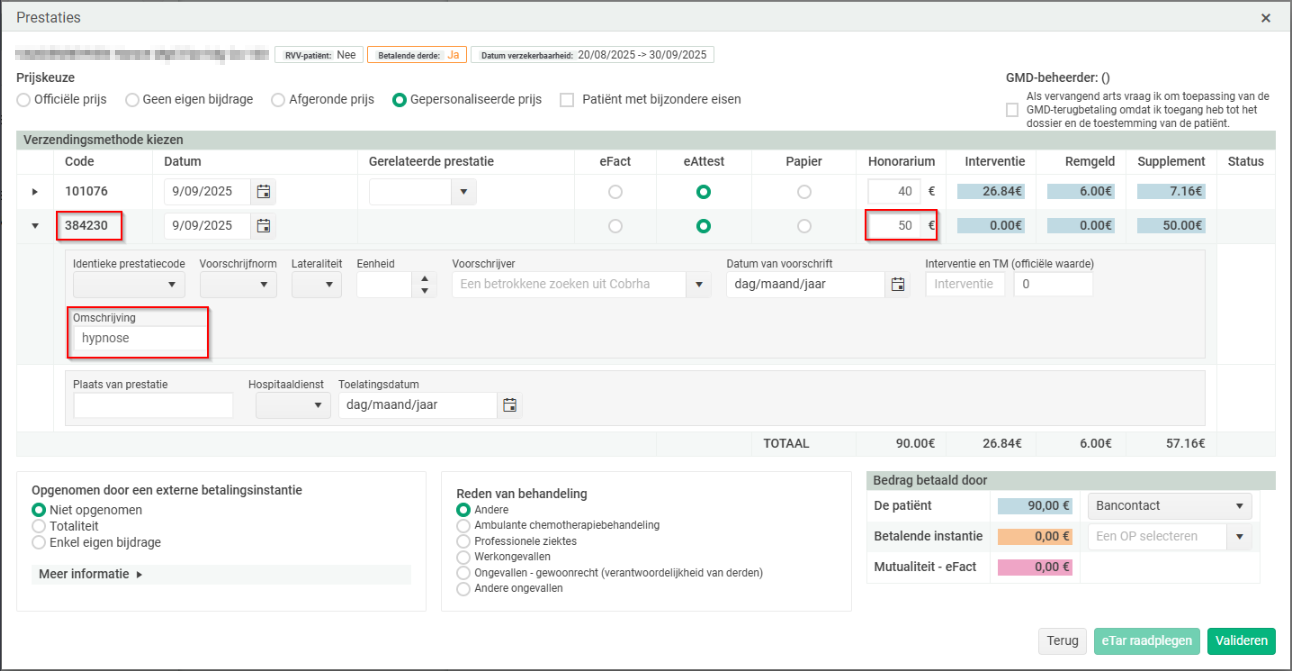The image size is (1292, 671).
Task: Enable GMD-terugbetaling checkbox for vervangend arts
Action: point(1013,110)
